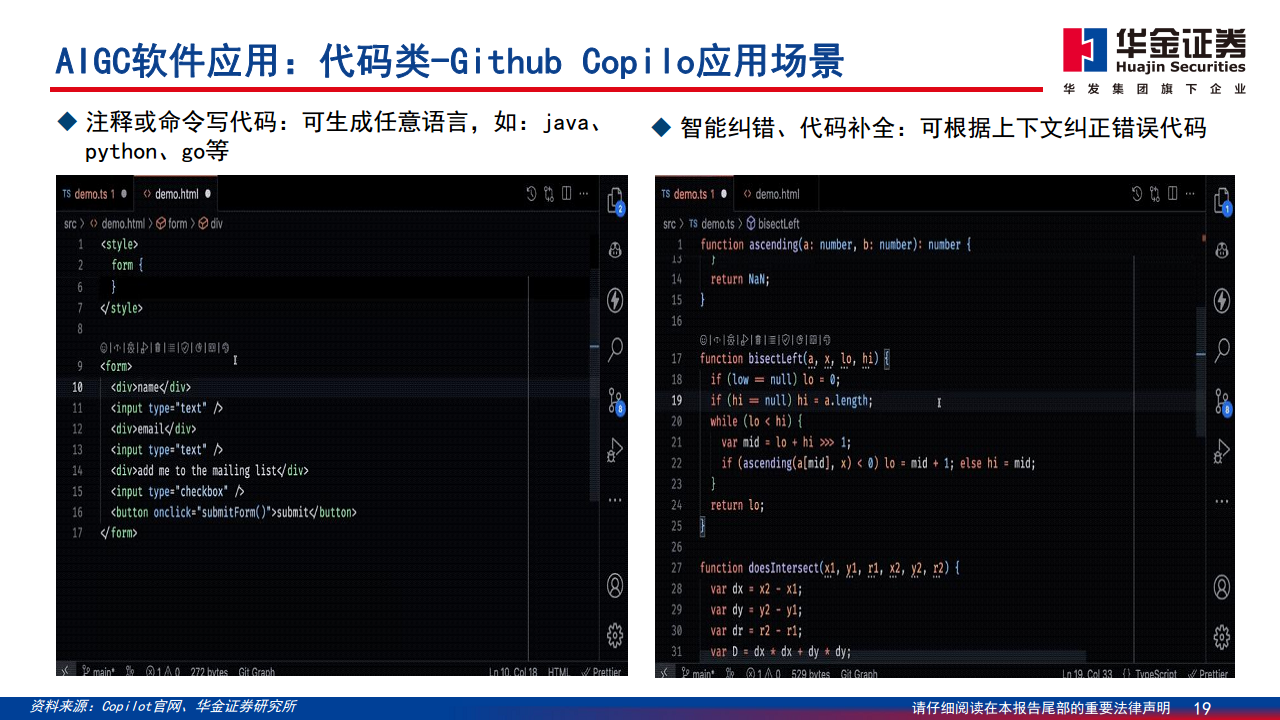Click Git Graph in demo.html status bar
1280x720 pixels.
click(x=256, y=672)
